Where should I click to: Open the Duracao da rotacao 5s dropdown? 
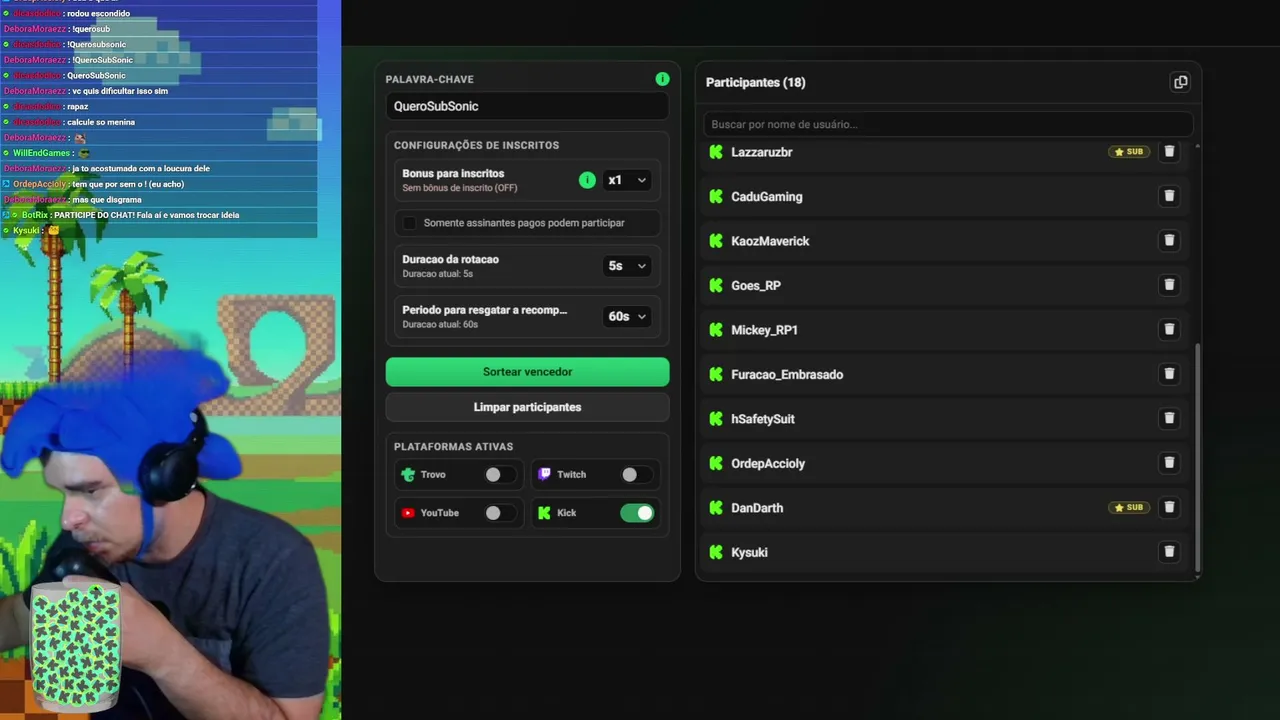click(x=627, y=266)
